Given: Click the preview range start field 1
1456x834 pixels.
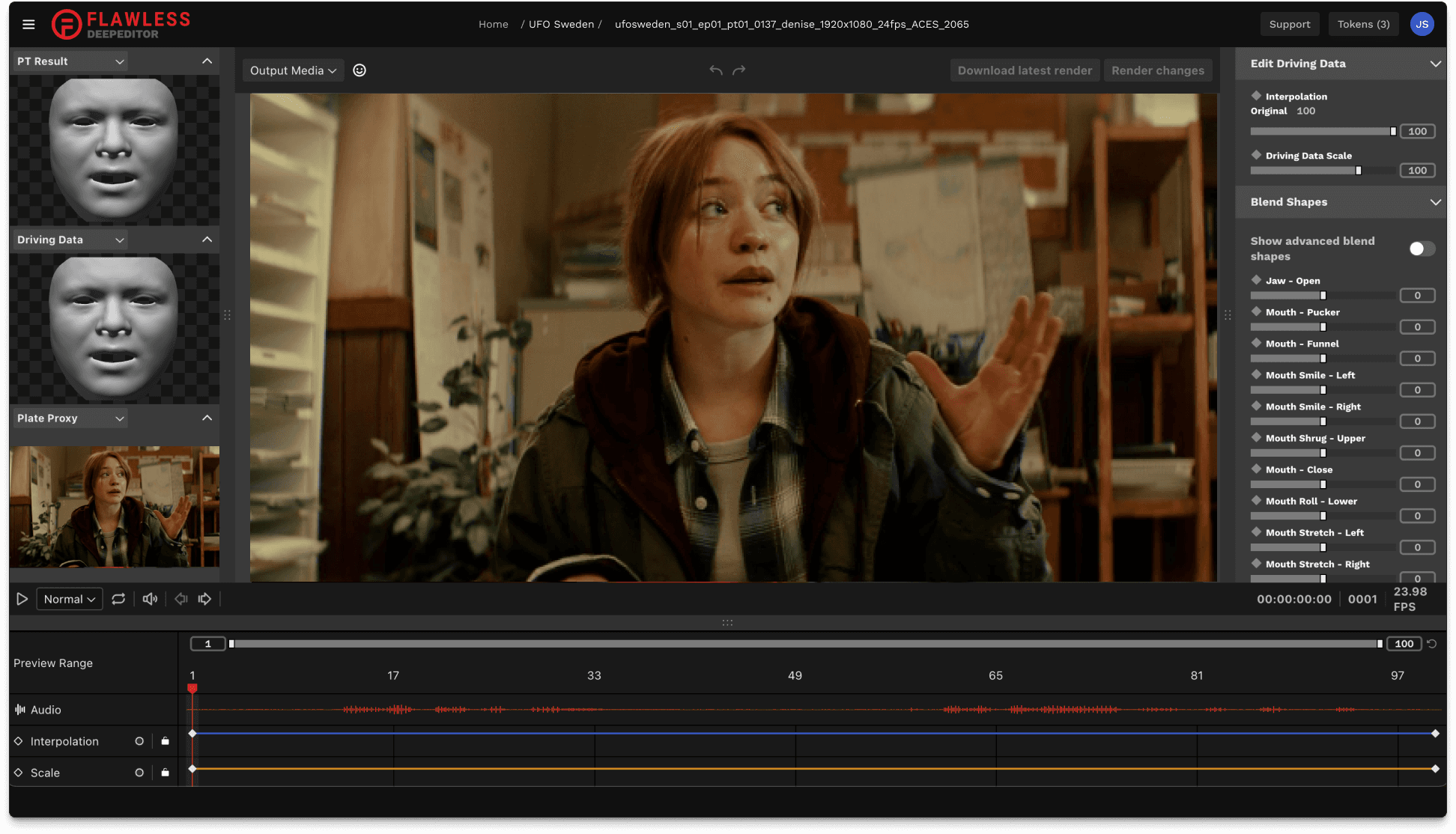Looking at the screenshot, I should [x=208, y=644].
